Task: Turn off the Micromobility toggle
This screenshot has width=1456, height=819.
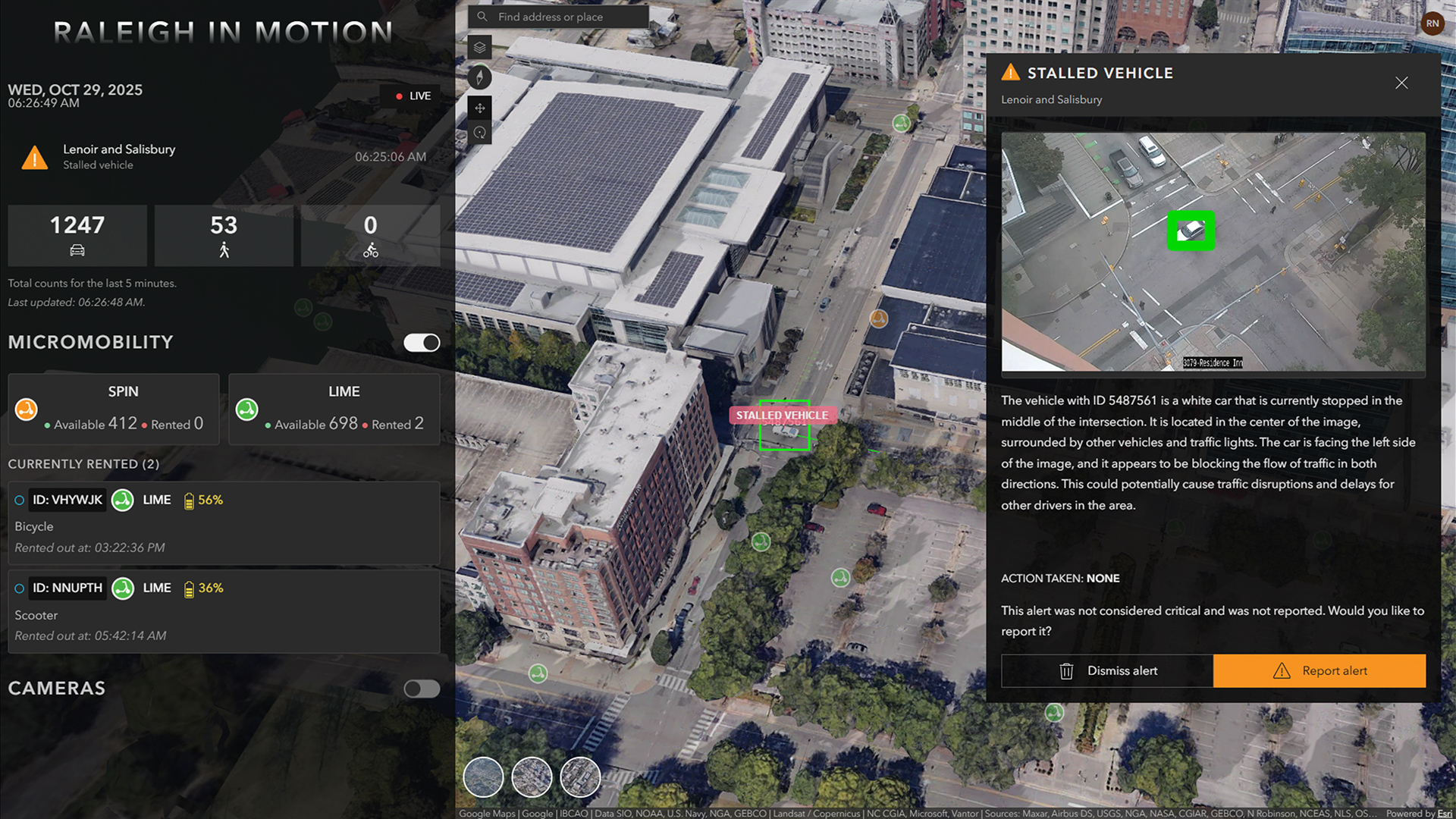Action: [x=422, y=343]
